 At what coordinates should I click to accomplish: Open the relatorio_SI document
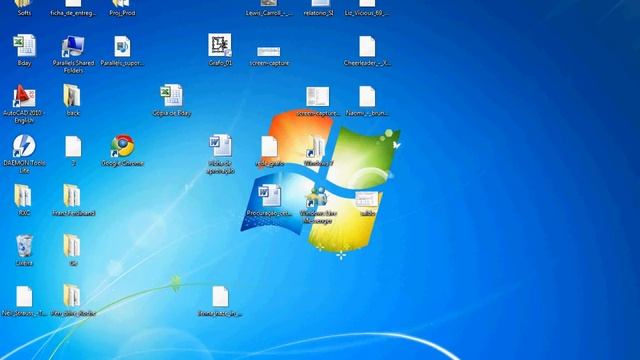(318, 8)
